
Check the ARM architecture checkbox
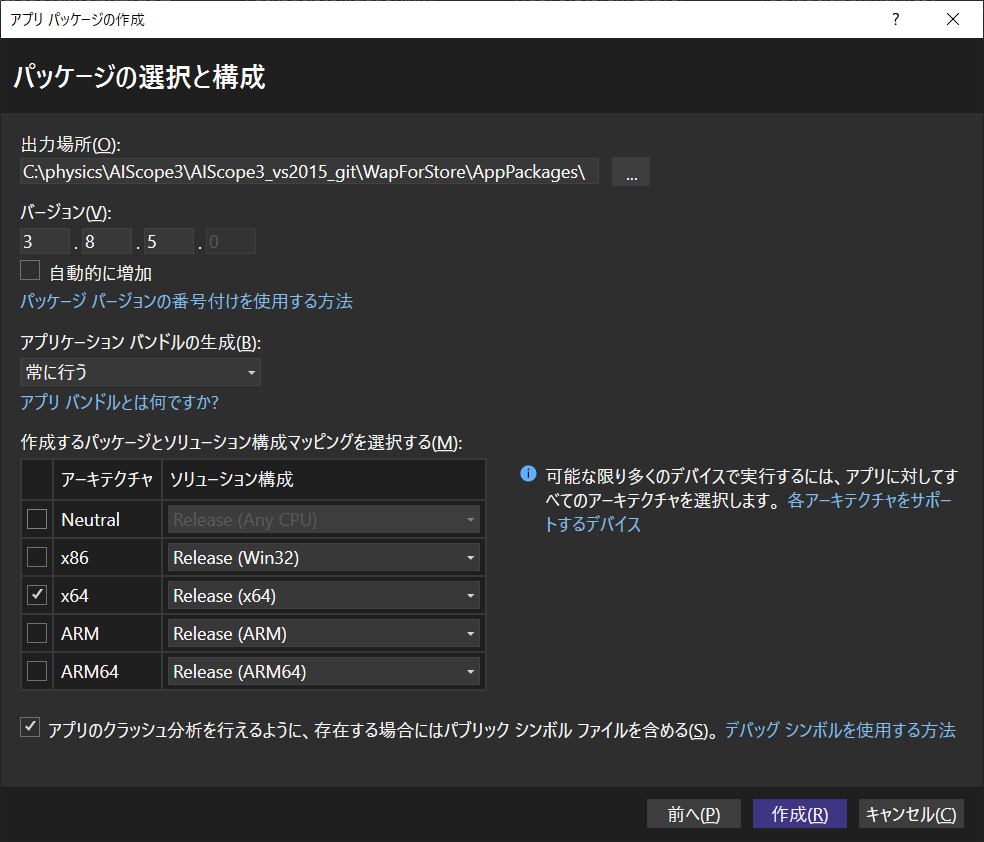(x=36, y=633)
